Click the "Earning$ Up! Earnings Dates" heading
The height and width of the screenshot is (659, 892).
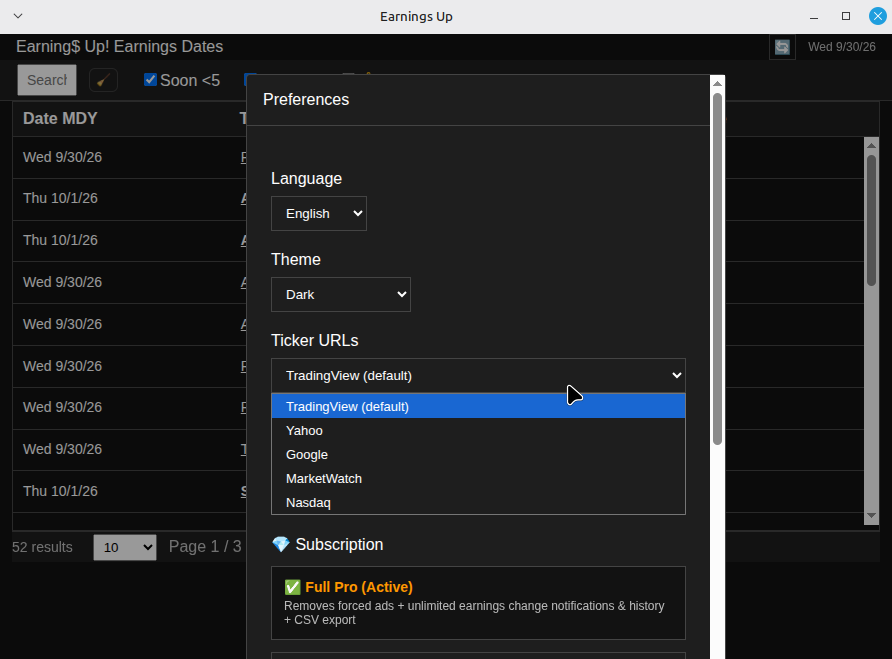tap(119, 47)
